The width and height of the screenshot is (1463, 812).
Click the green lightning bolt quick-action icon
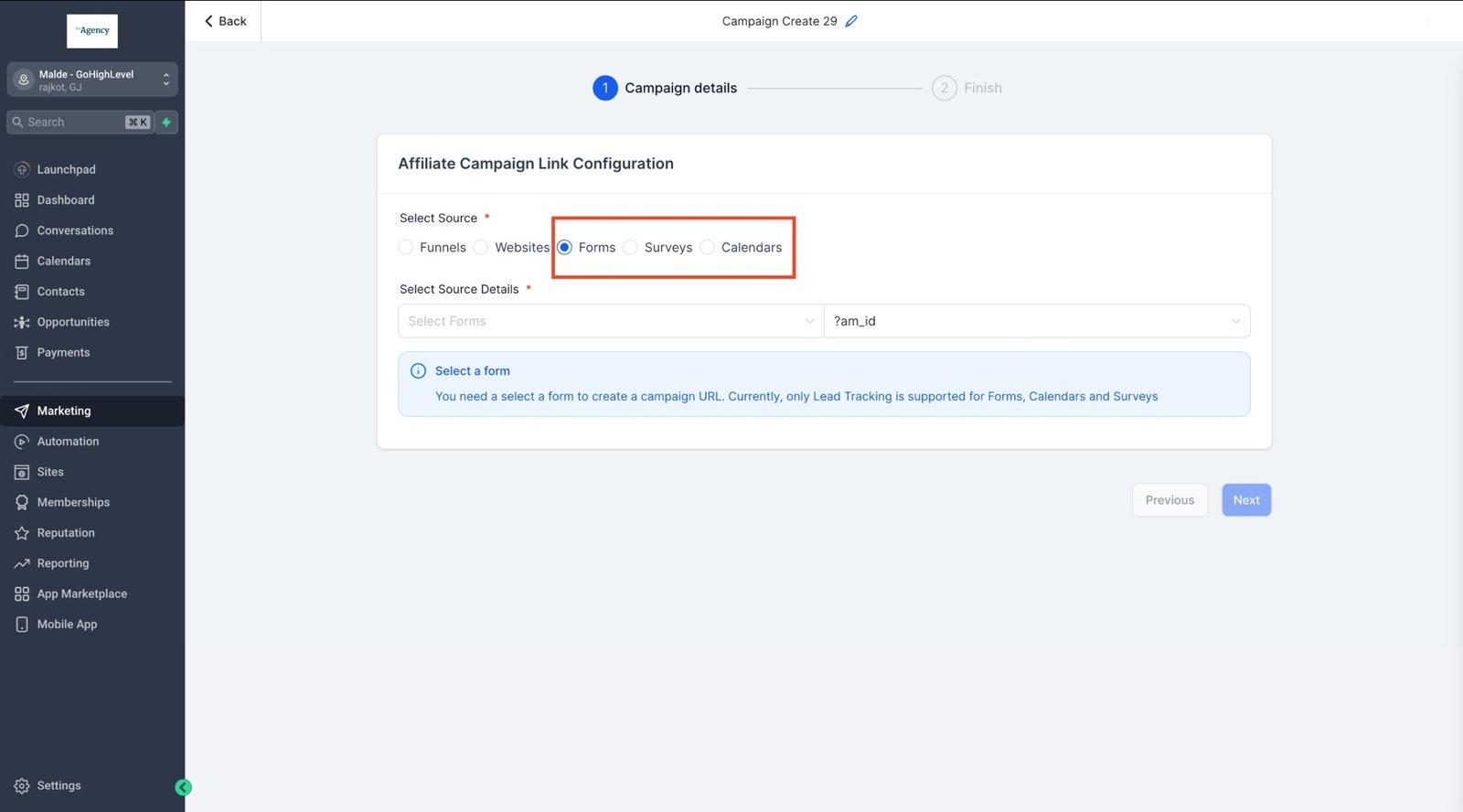(166, 123)
